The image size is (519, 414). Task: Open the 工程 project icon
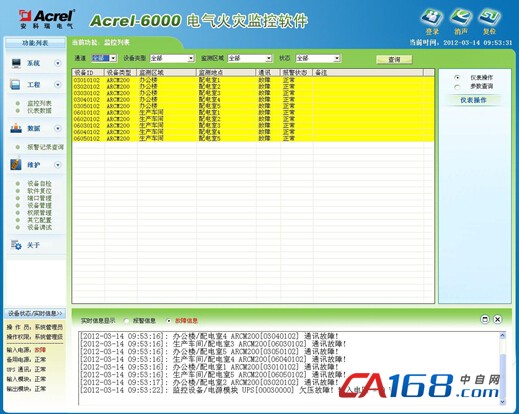tap(15, 85)
